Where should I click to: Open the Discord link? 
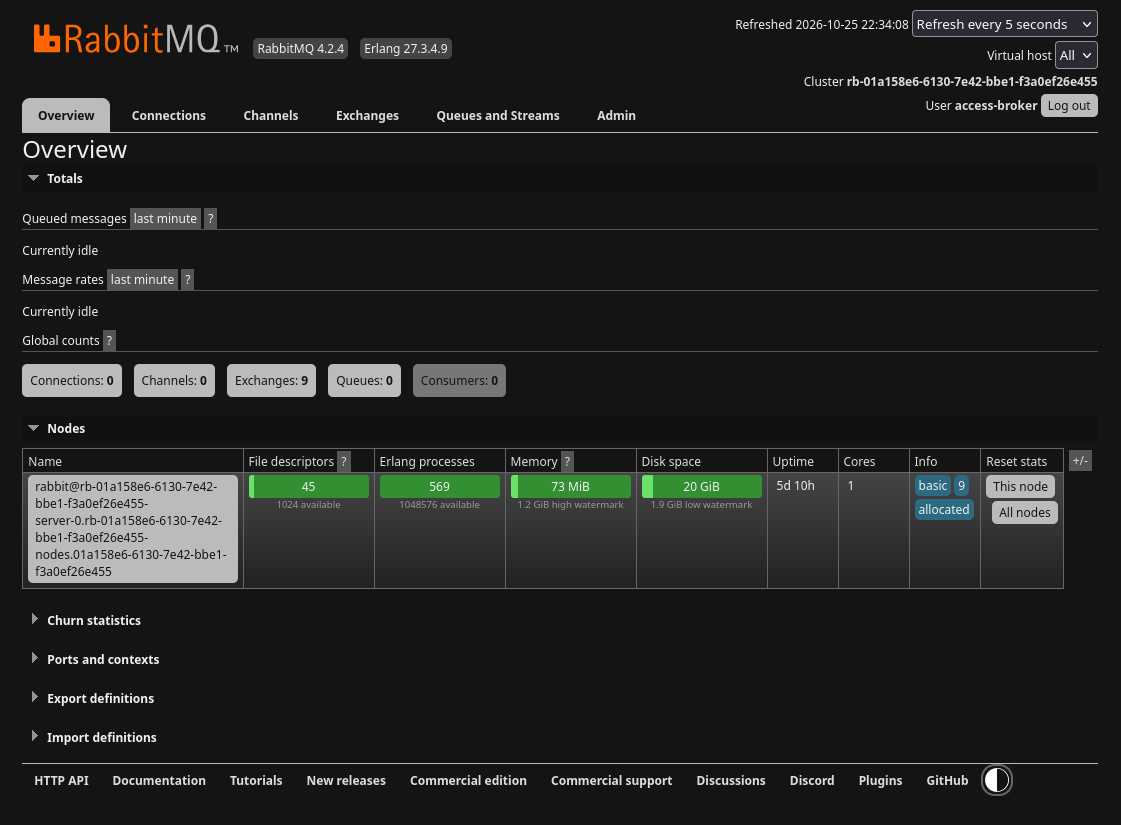tap(811, 780)
